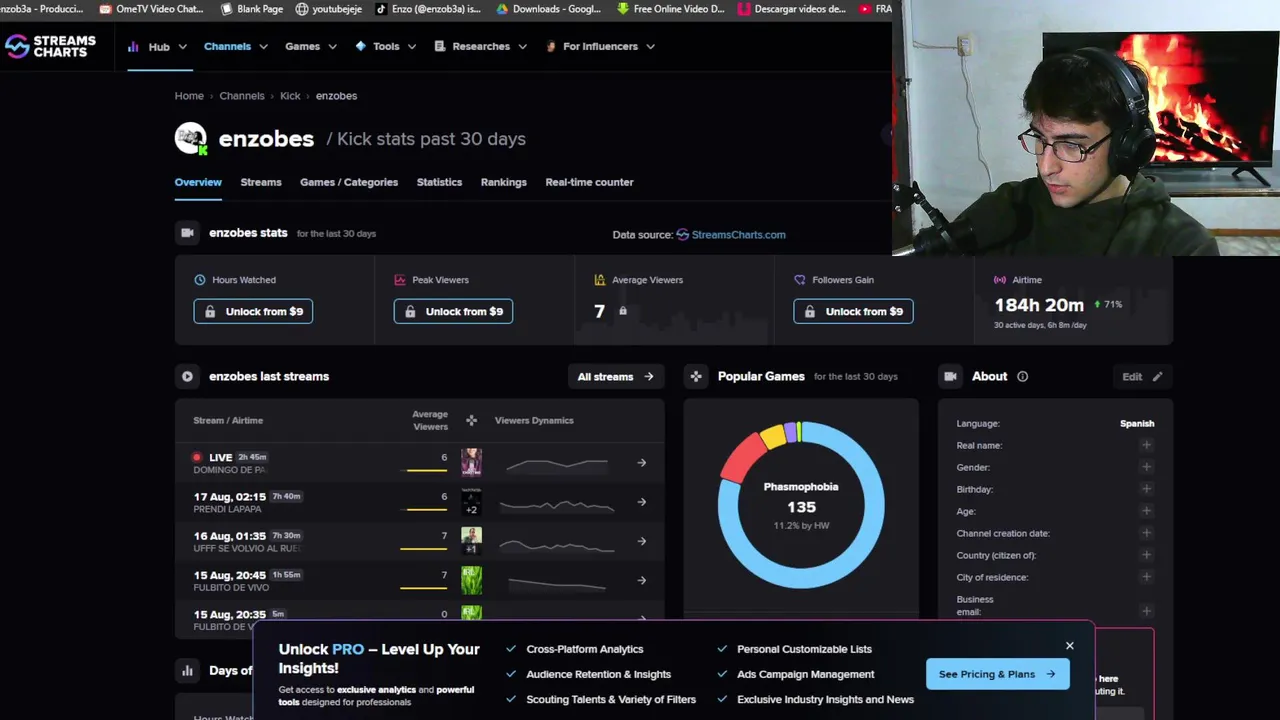Image resolution: width=1280 pixels, height=720 pixels.
Task: Click play icon beside enzobes last streams
Action: (x=187, y=377)
